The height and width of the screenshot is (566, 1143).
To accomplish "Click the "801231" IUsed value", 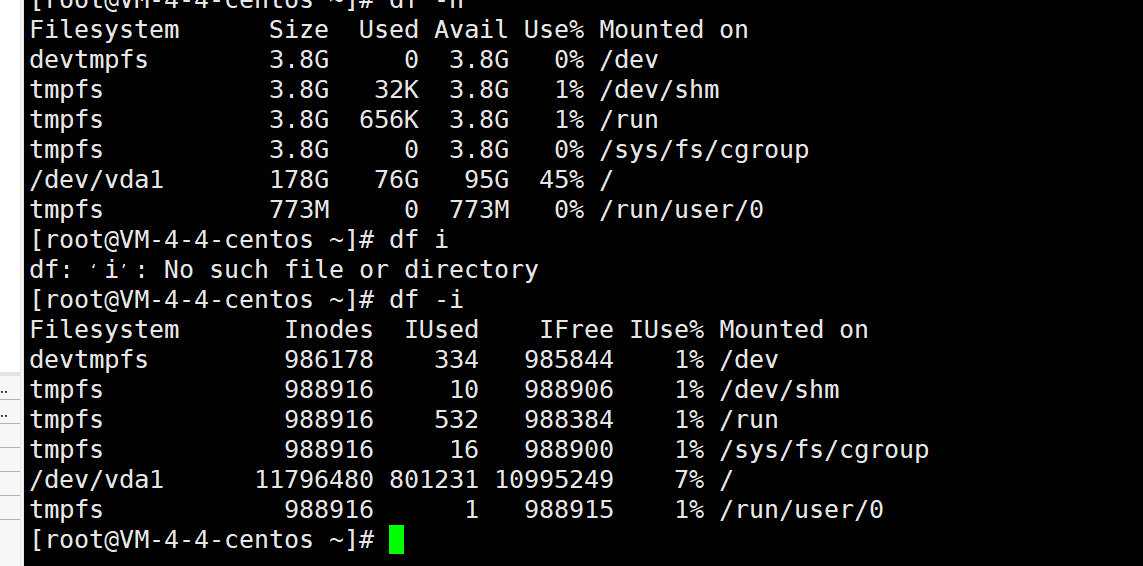I will coord(434,479).
